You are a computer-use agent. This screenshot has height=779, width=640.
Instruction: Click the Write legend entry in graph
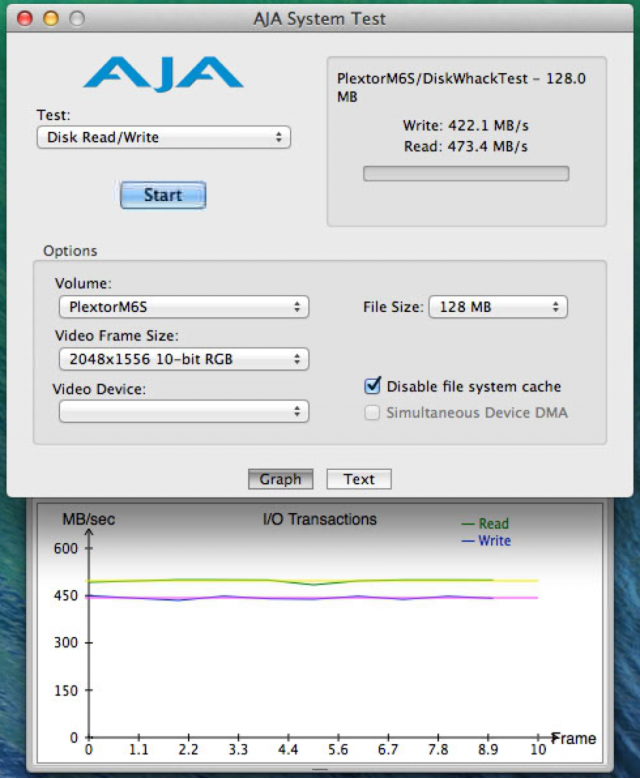486,541
